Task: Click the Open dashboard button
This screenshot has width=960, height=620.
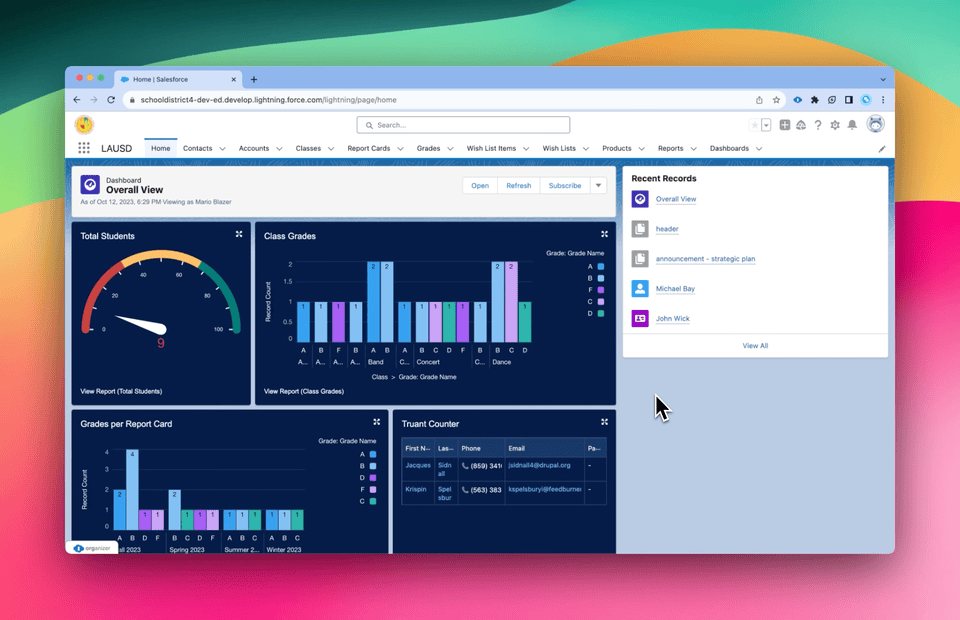Action: pos(480,185)
